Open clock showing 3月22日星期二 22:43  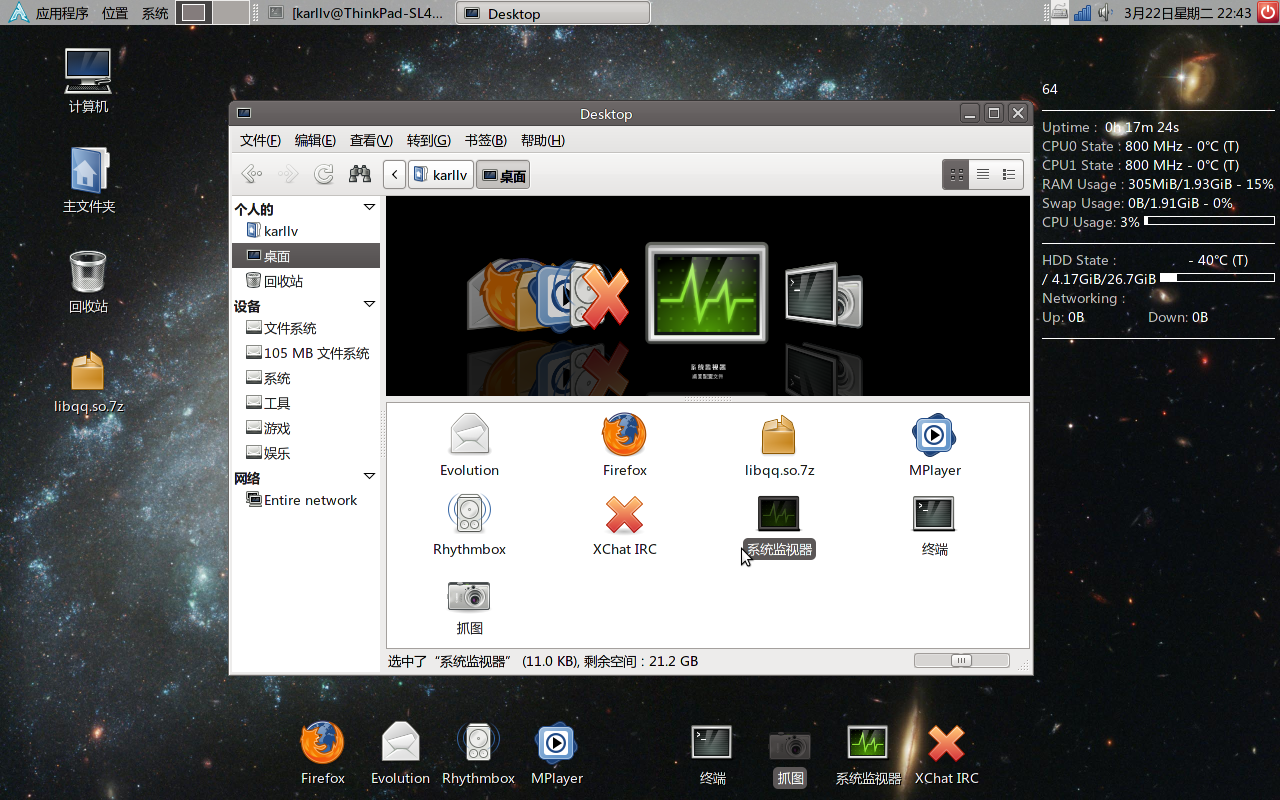click(1187, 13)
